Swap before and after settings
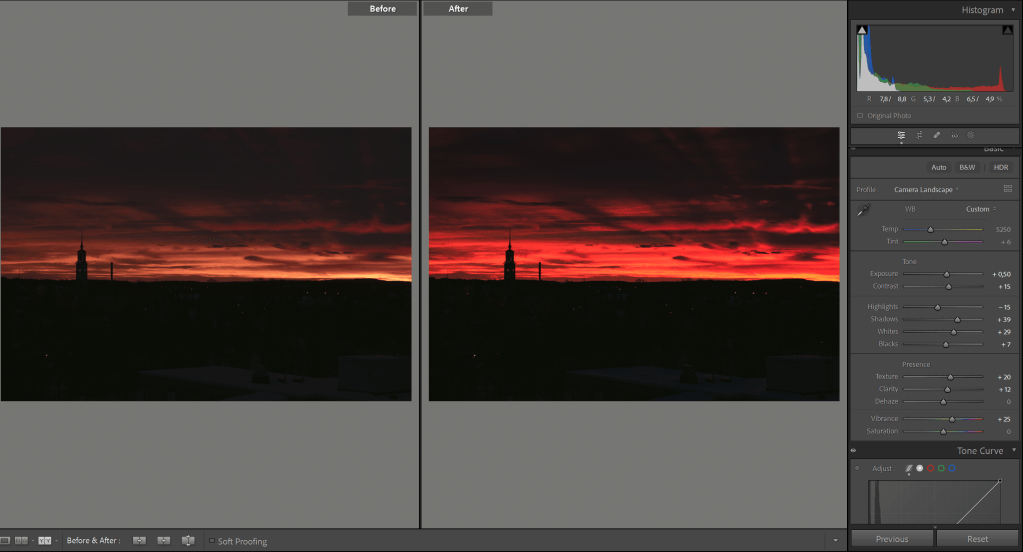 (x=187, y=541)
